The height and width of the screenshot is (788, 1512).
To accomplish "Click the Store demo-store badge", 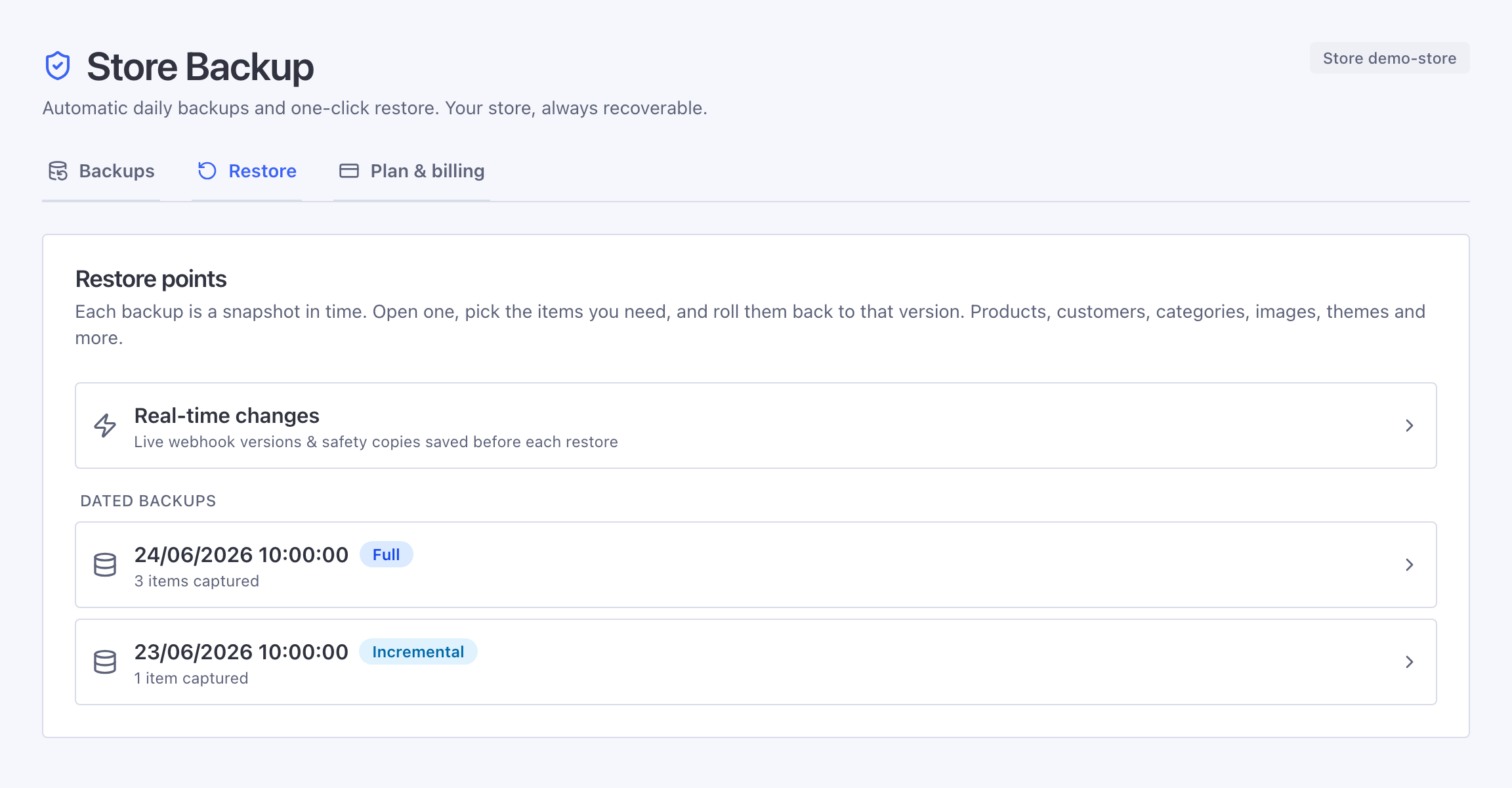I will pos(1390,58).
